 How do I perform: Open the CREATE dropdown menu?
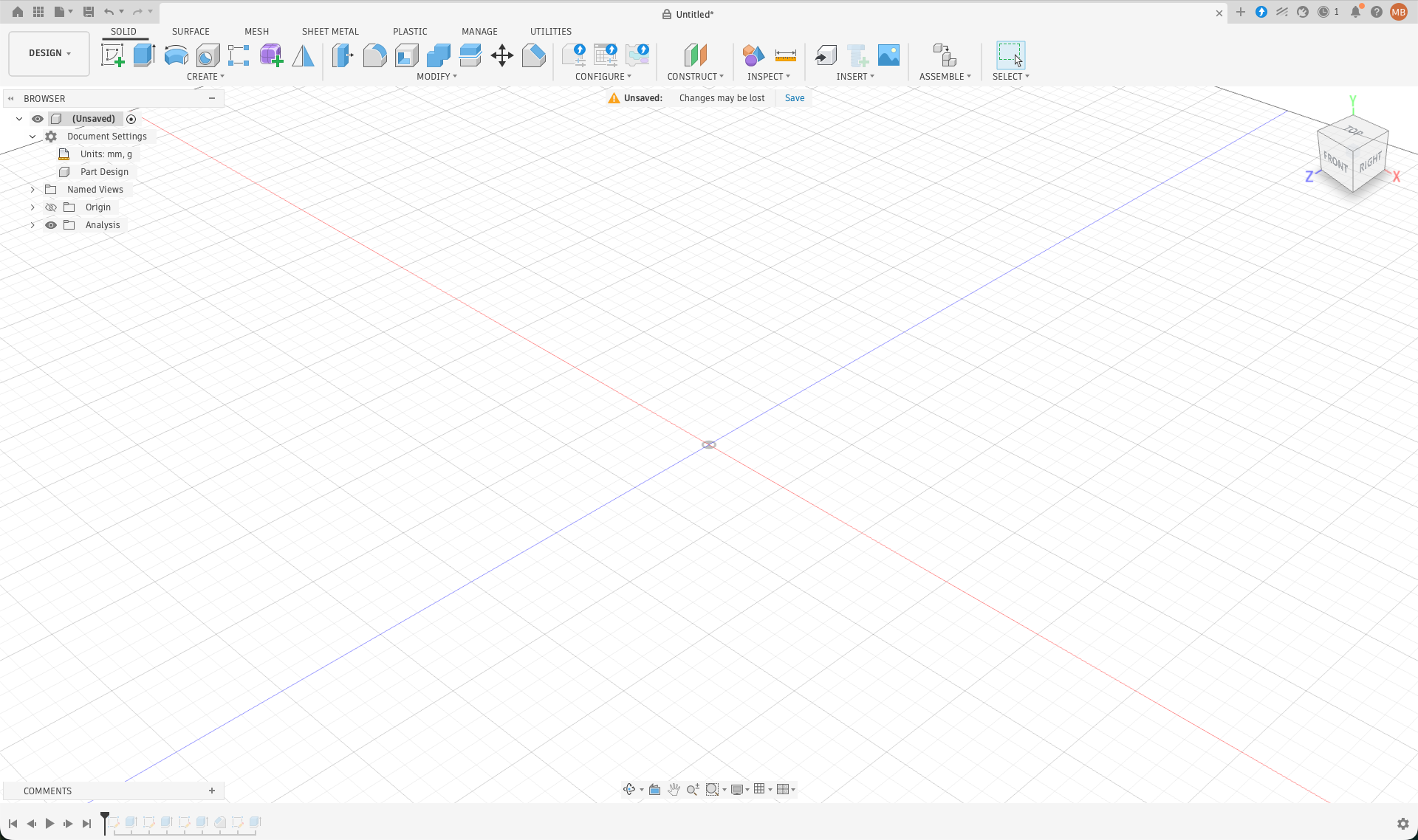click(x=205, y=77)
